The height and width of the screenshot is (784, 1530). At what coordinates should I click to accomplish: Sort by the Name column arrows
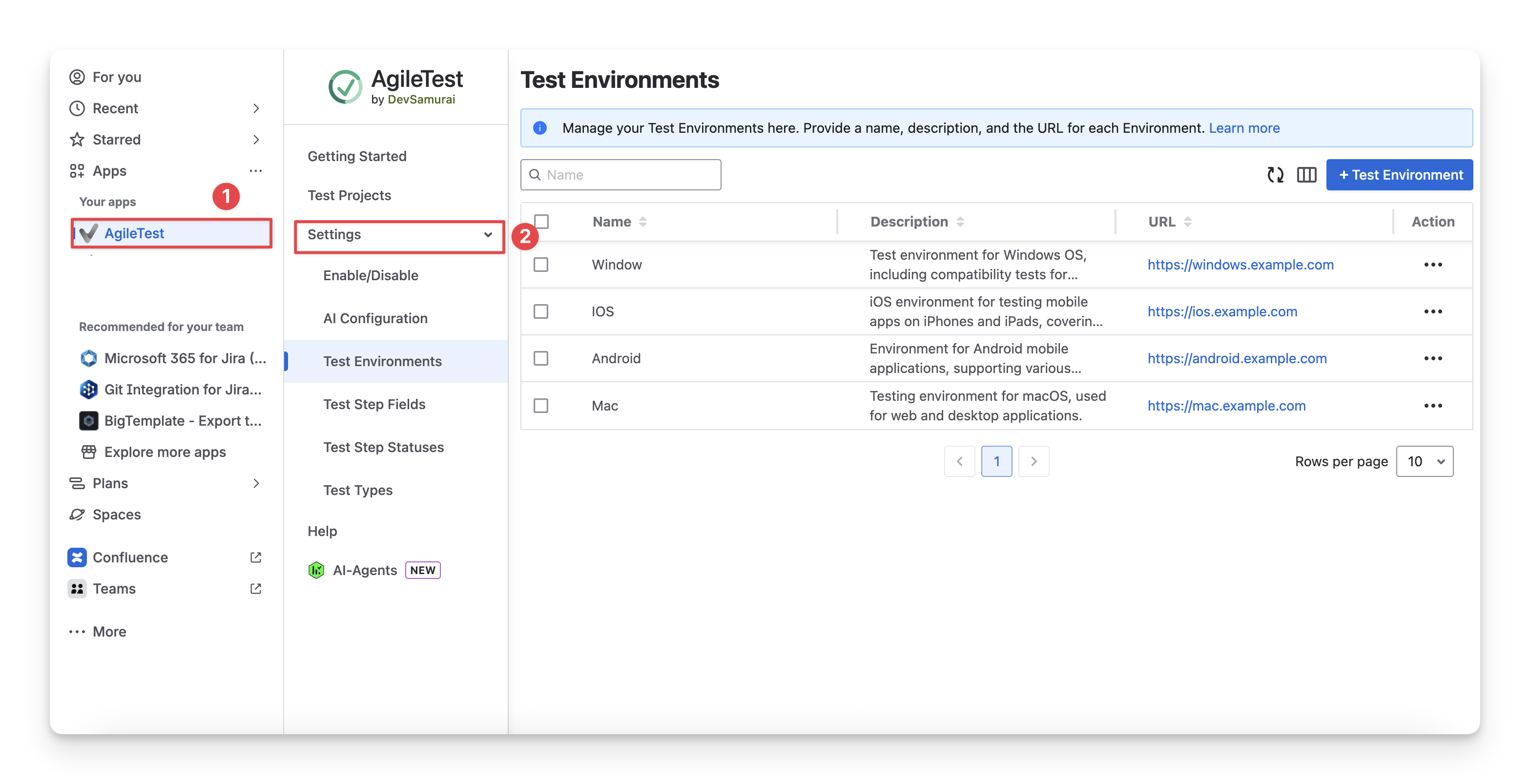(642, 222)
